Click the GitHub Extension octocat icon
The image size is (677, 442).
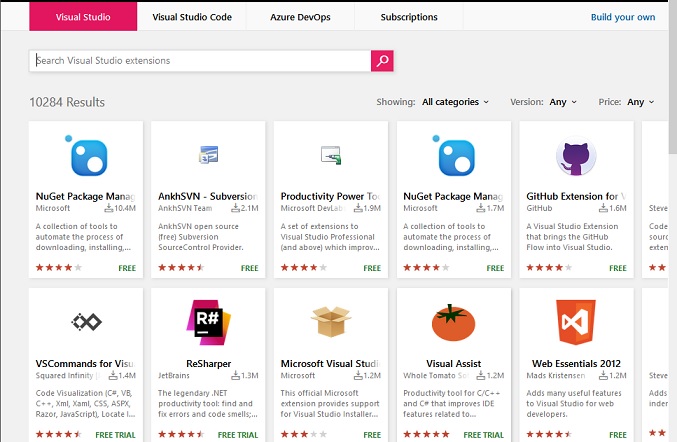pos(576,156)
